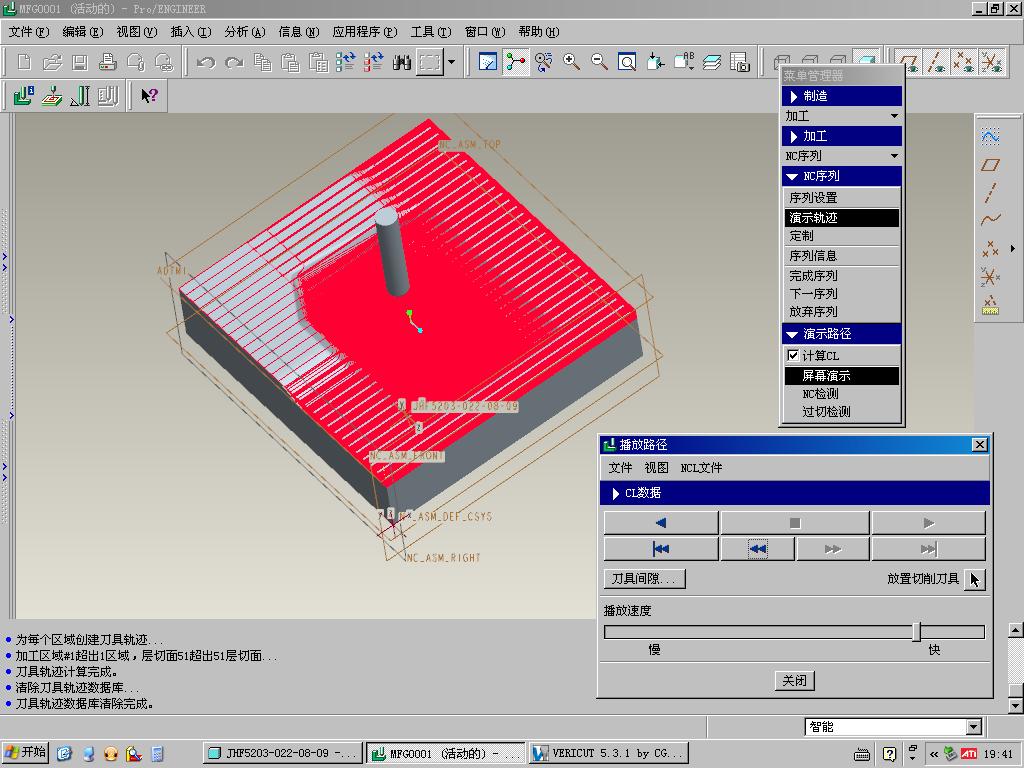The width and height of the screenshot is (1024, 768).
Task: Expand the datum point flyout arrow
Action: 1013,248
